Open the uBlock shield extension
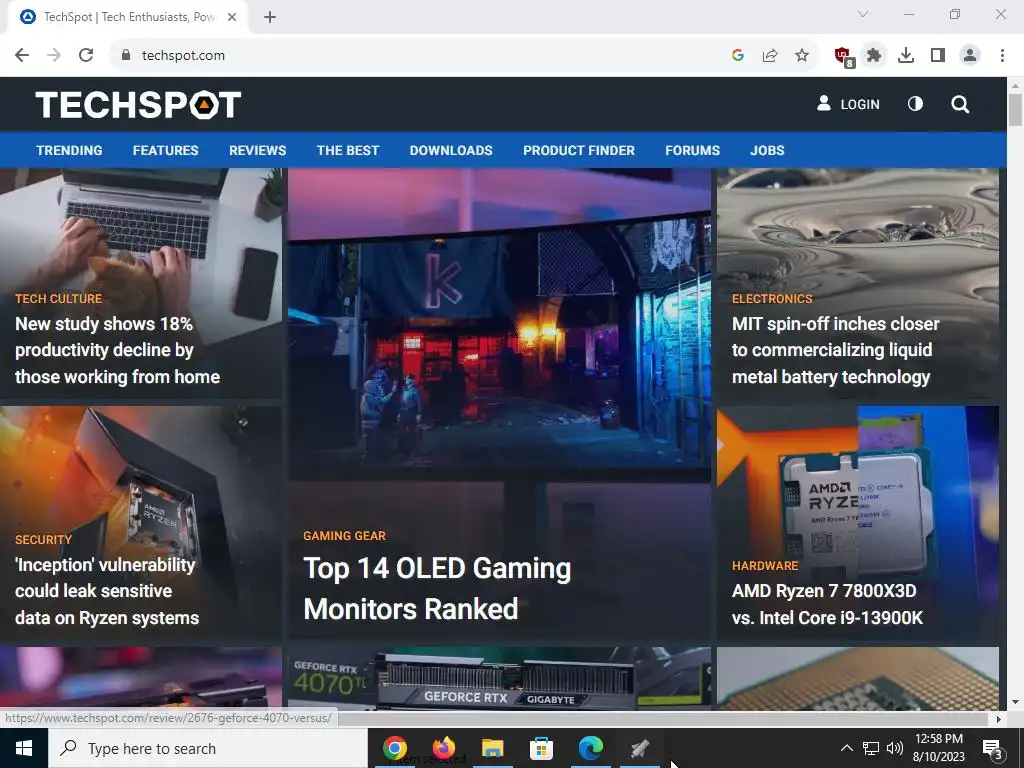This screenshot has height=768, width=1024. pos(843,56)
